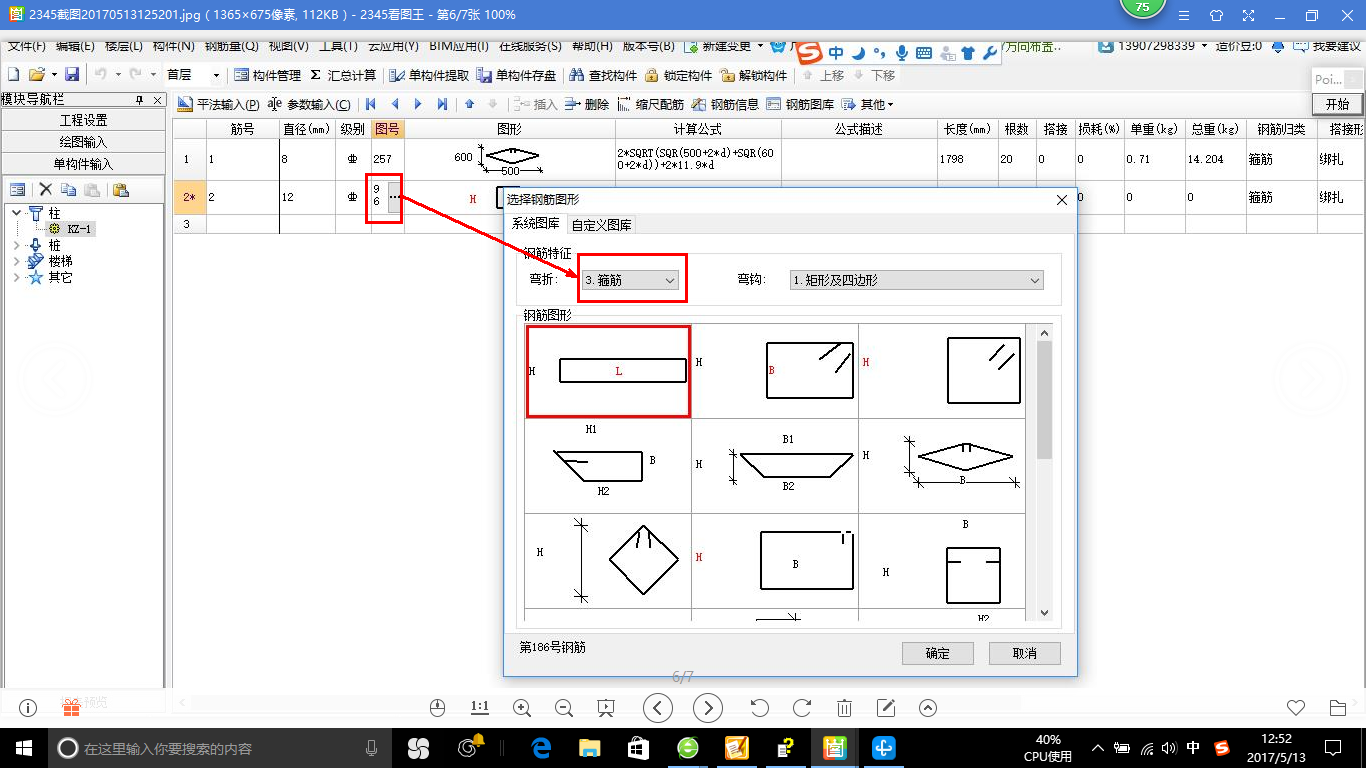Click the 单构件输入 navigation button
Viewport: 1366px width, 768px height.
pyautogui.click(x=83, y=164)
